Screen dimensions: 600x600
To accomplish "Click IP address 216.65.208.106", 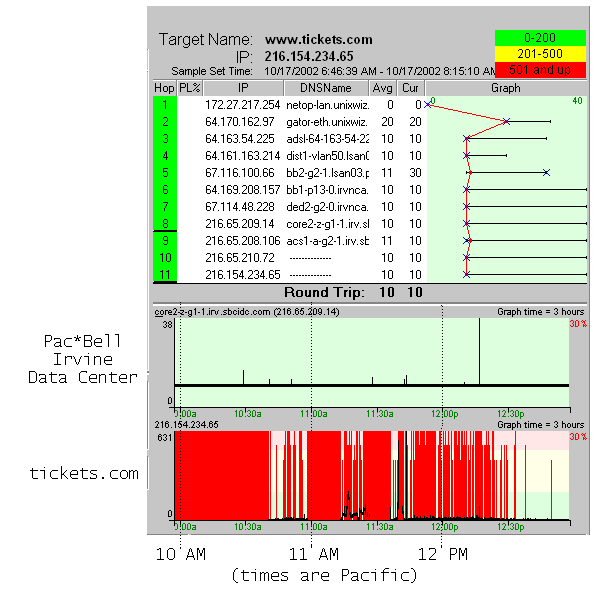I will (x=243, y=241).
